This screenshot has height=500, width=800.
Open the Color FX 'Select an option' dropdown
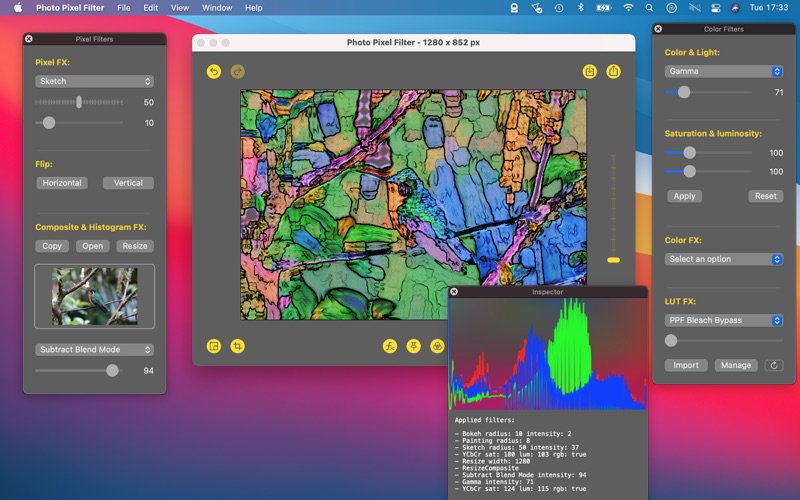tap(723, 259)
